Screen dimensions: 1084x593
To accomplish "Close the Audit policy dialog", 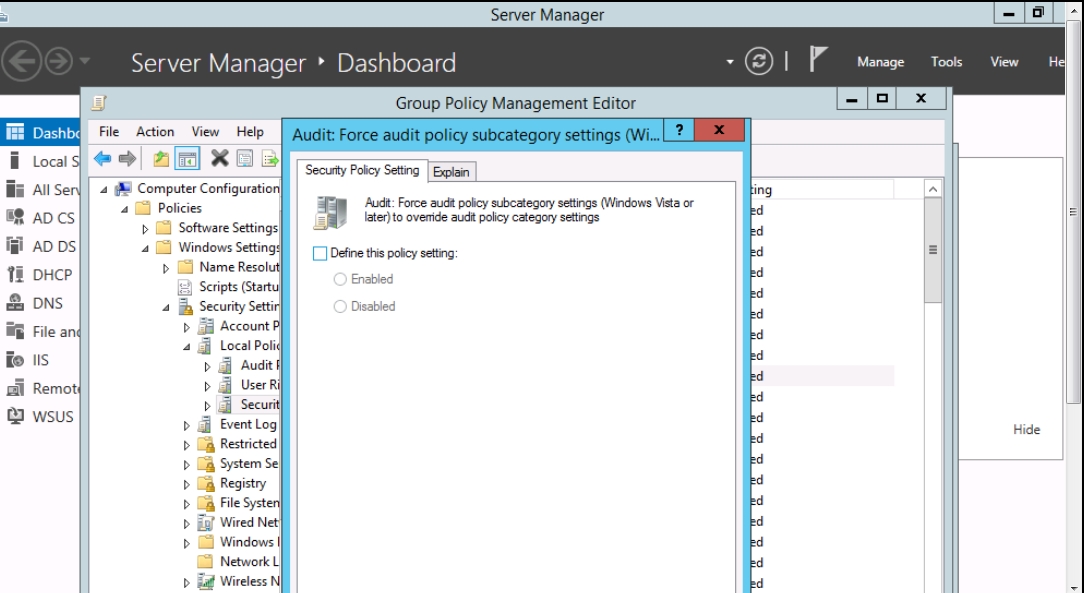I will click(719, 130).
